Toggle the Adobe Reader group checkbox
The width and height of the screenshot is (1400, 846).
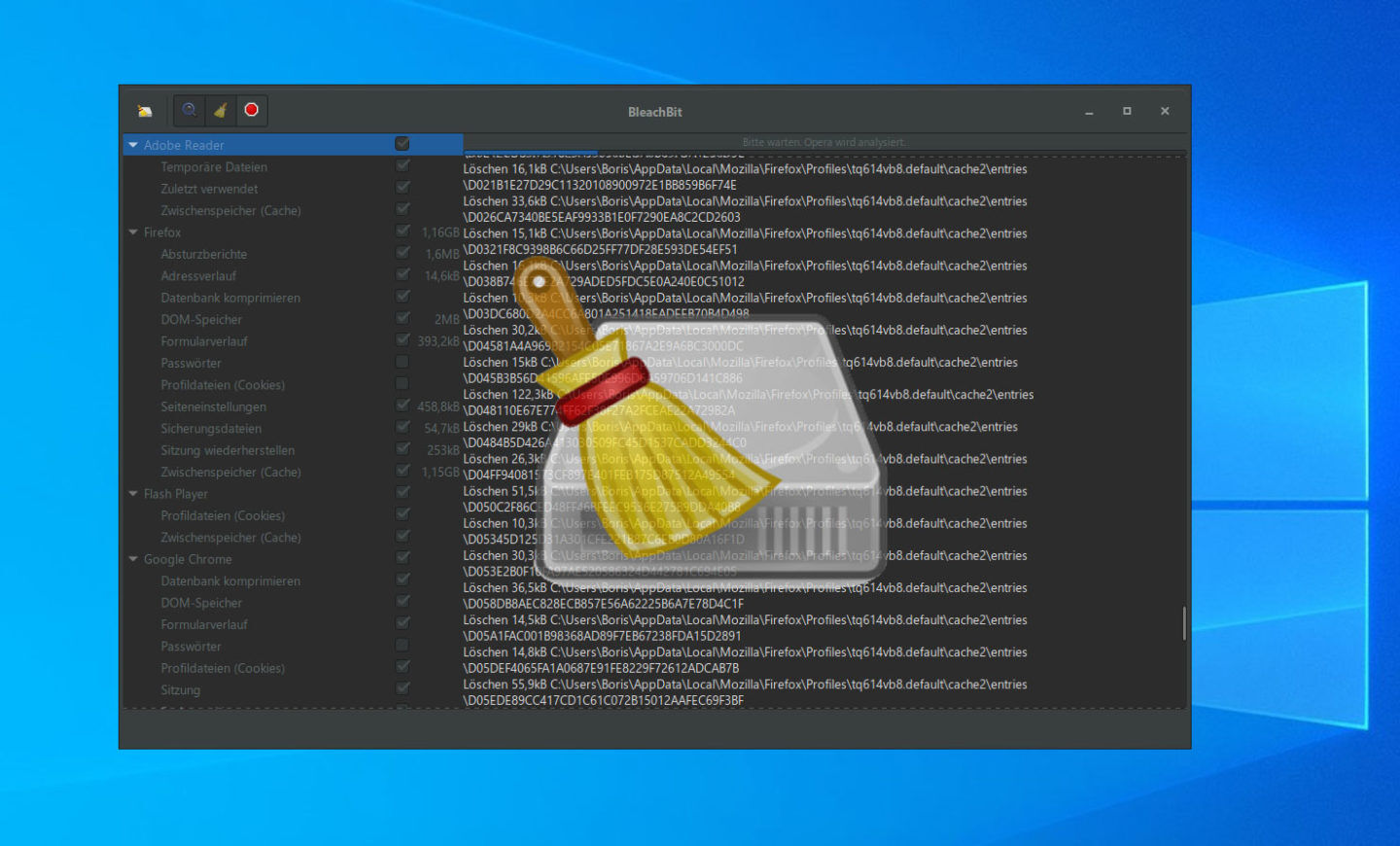(402, 144)
